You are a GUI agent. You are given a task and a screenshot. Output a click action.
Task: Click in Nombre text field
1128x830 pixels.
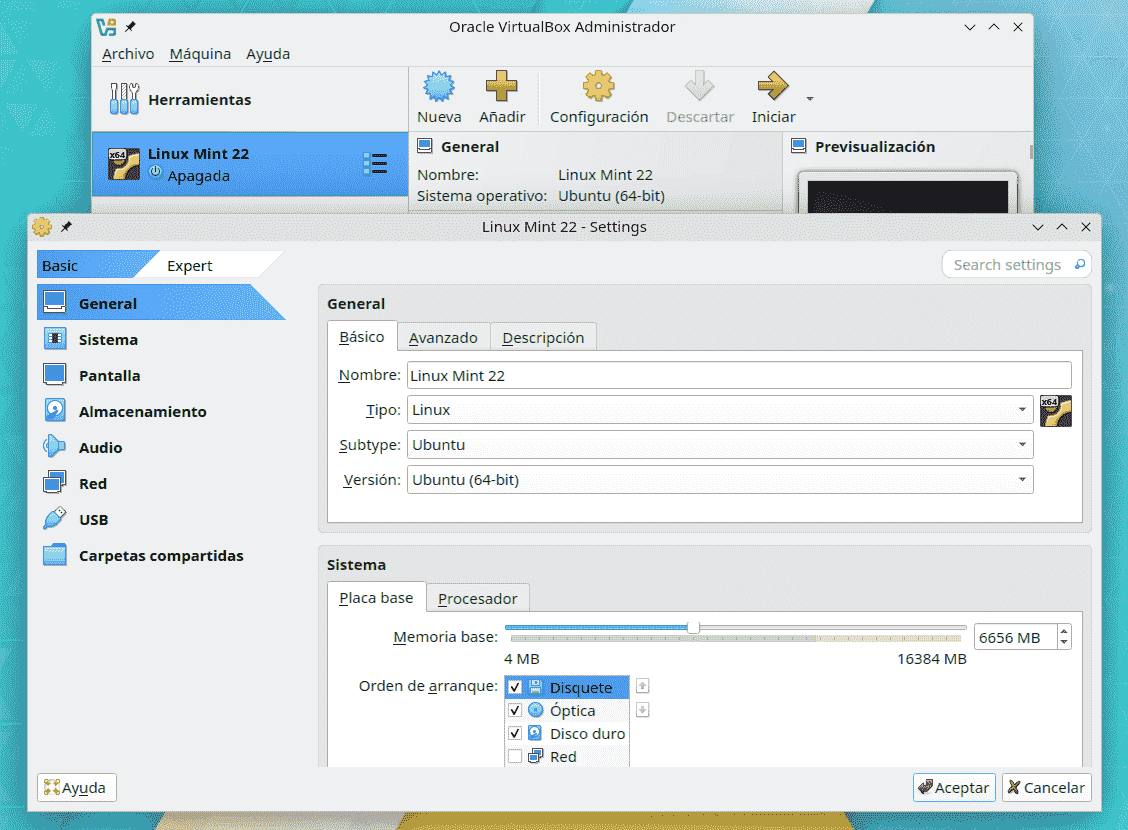pyautogui.click(x=739, y=375)
